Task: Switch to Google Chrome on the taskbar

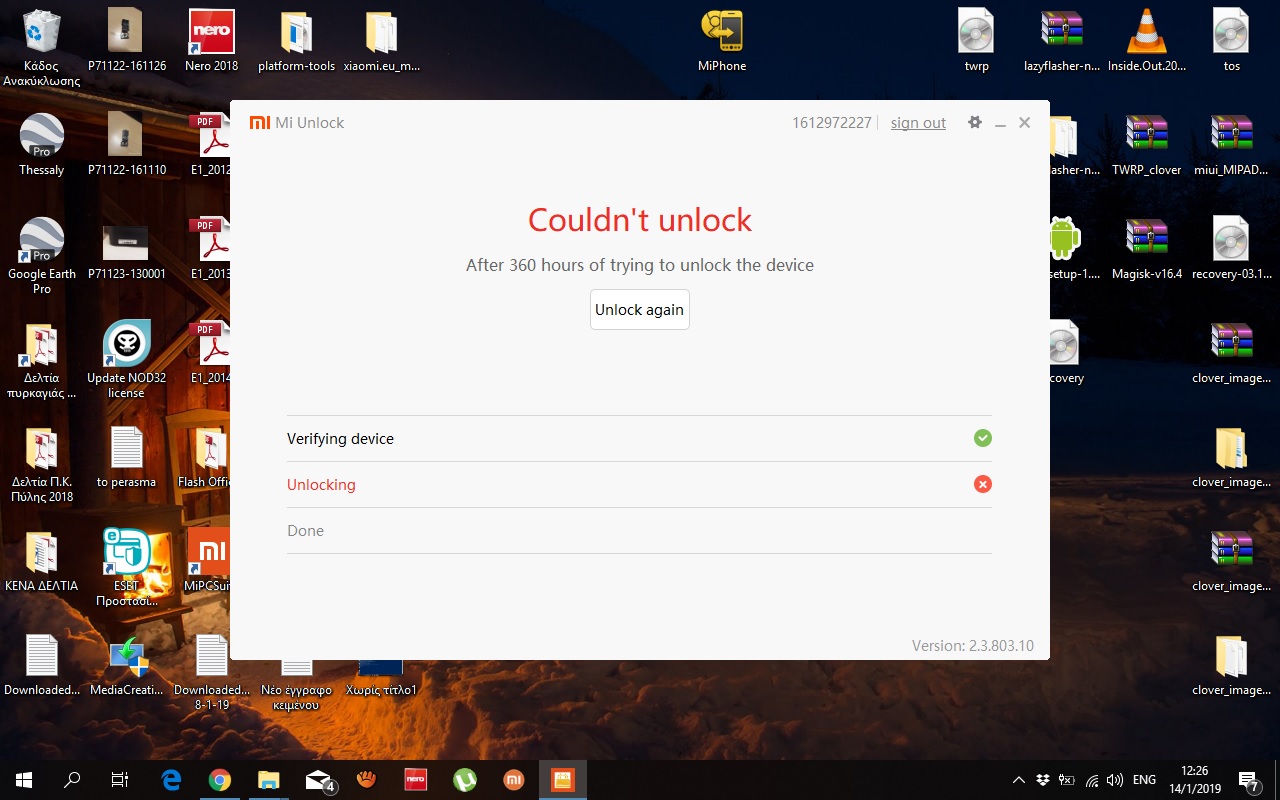Action: coord(220,780)
